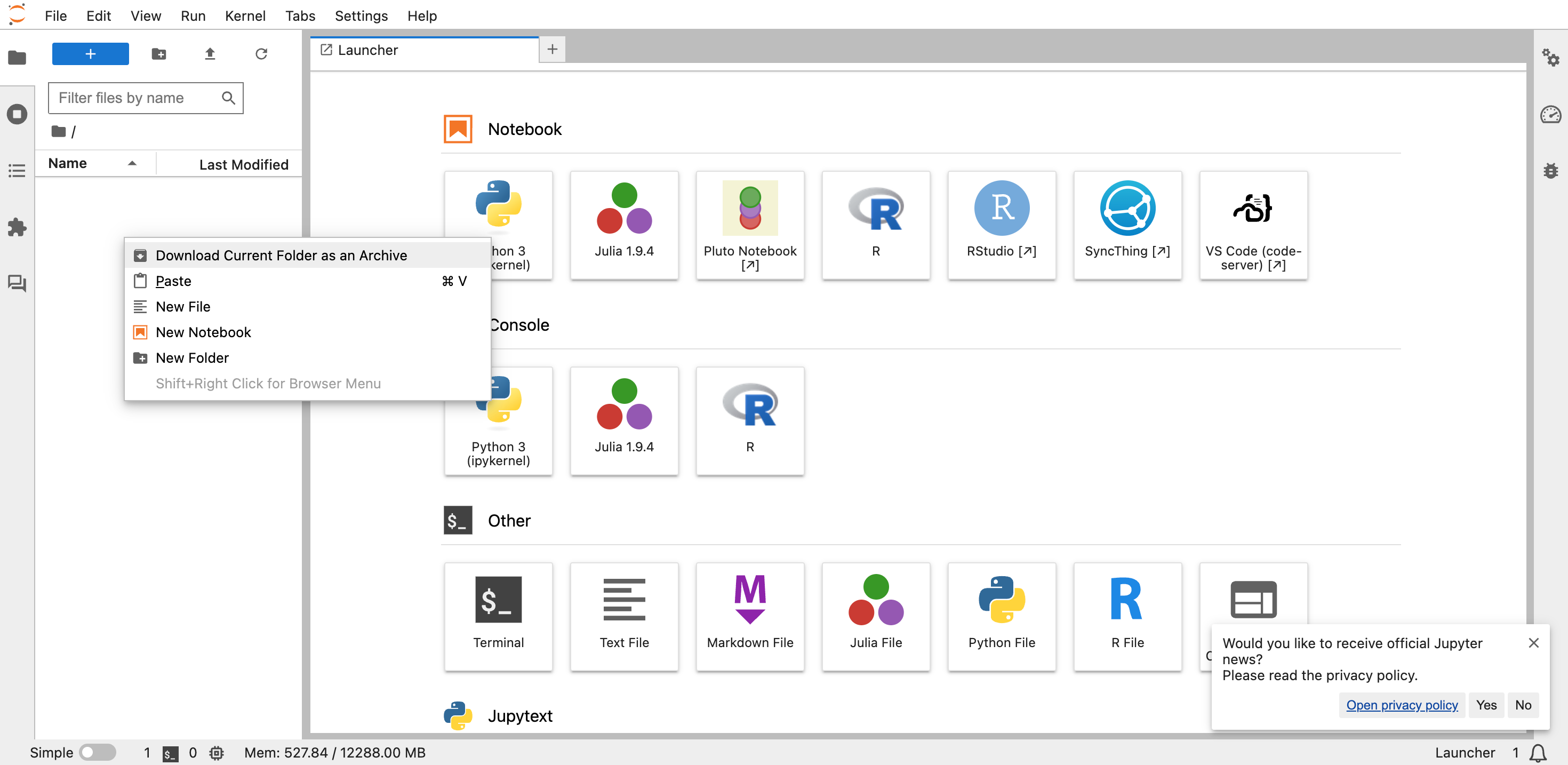Create a new Text File
The image size is (1568, 765).
[624, 616]
